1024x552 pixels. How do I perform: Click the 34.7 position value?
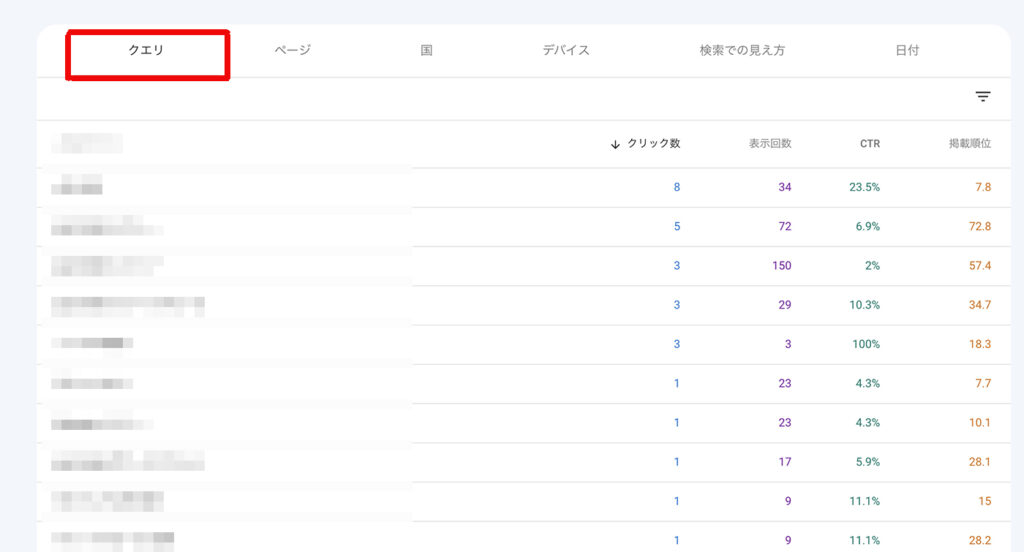pos(980,304)
